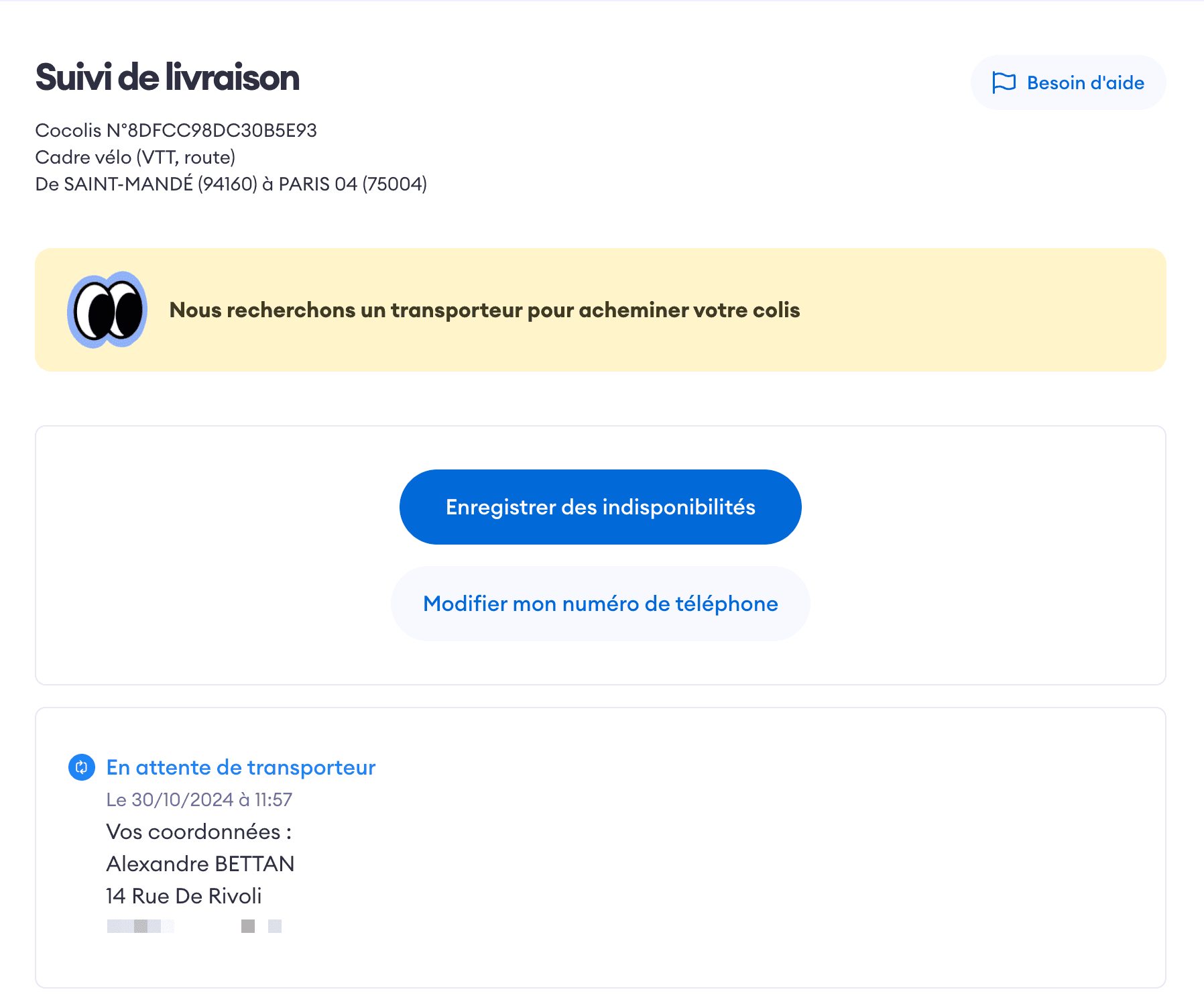Select Modifier mon numéro de téléphone
Viewport: 1204px width, 1006px height.
pyautogui.click(x=600, y=604)
